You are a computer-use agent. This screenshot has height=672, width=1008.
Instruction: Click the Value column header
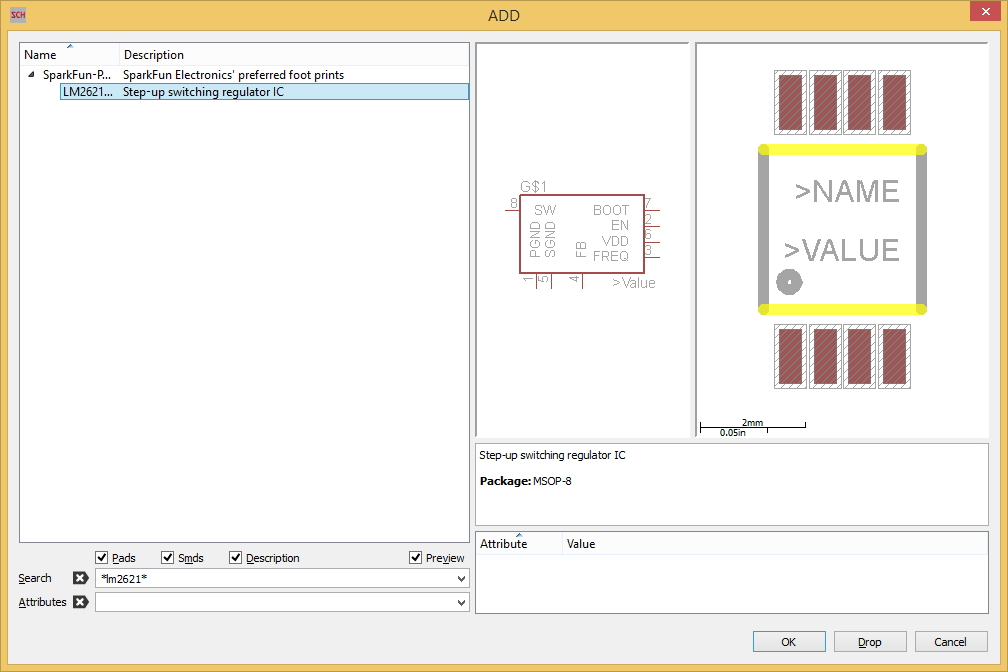775,543
